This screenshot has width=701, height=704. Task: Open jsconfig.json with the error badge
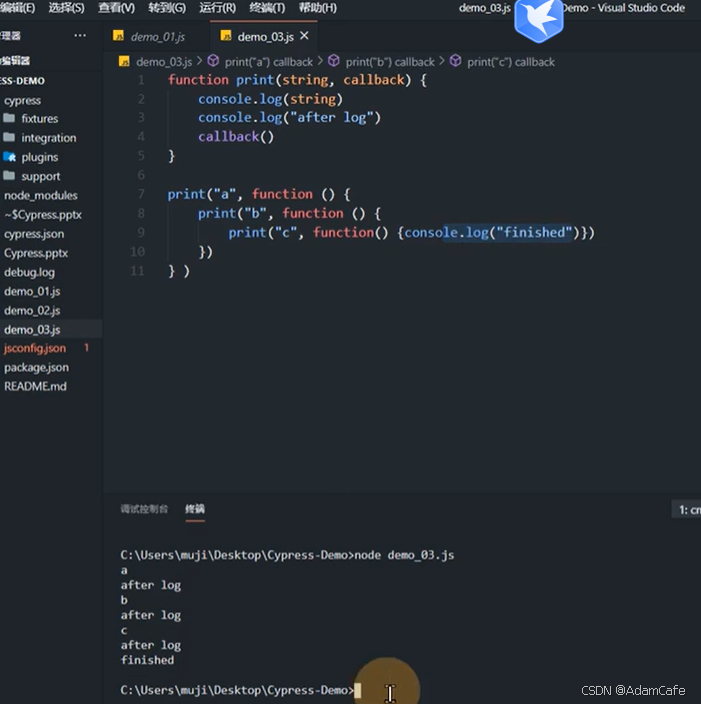tap(35, 348)
